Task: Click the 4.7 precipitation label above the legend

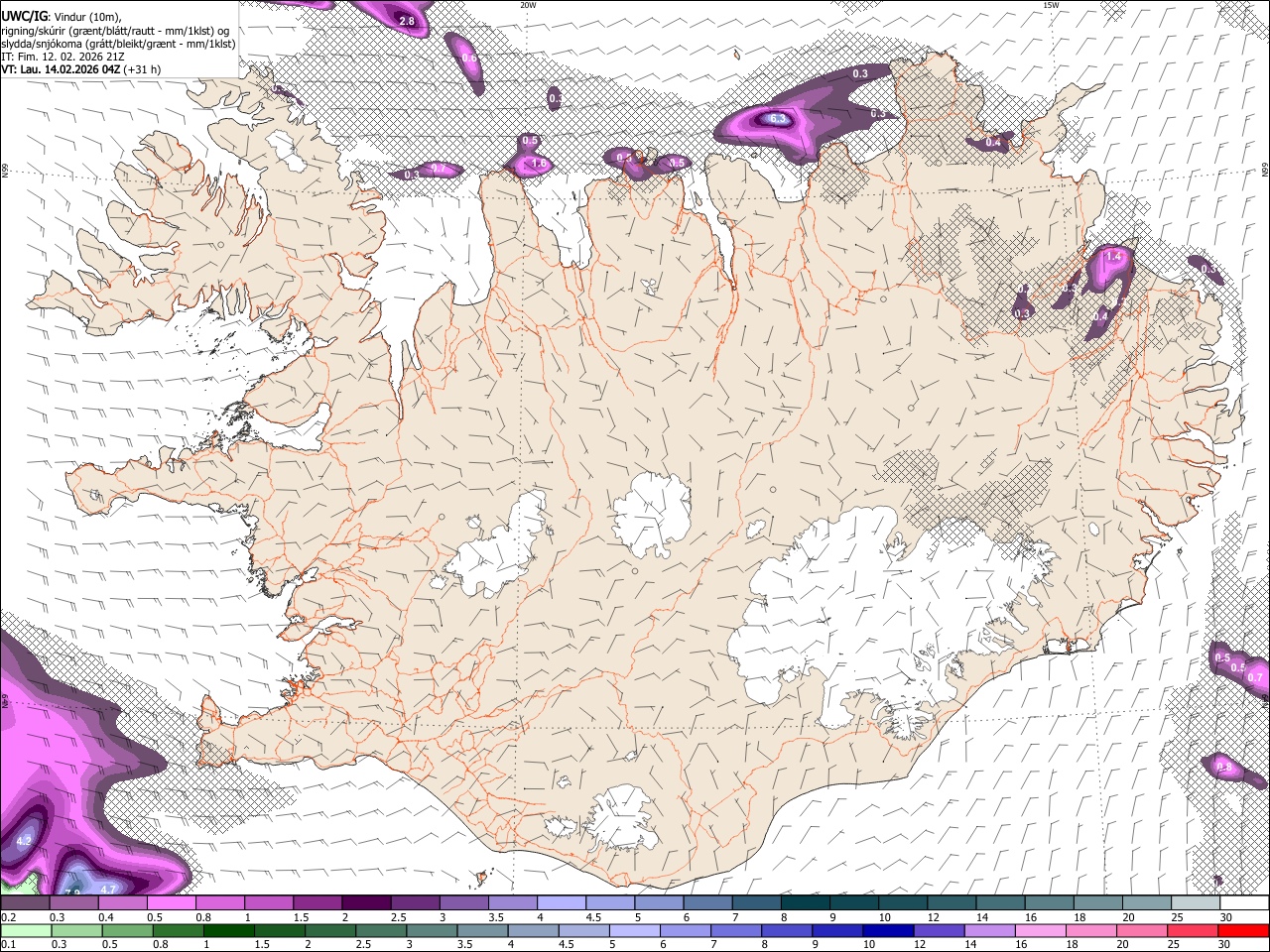Action: pyautogui.click(x=109, y=890)
